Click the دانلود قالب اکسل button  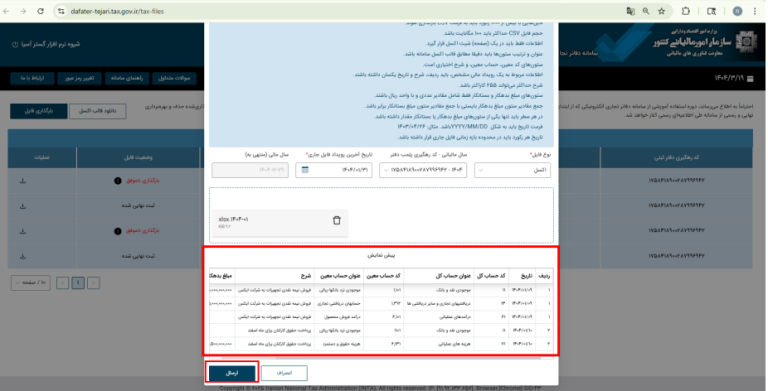tap(98, 111)
